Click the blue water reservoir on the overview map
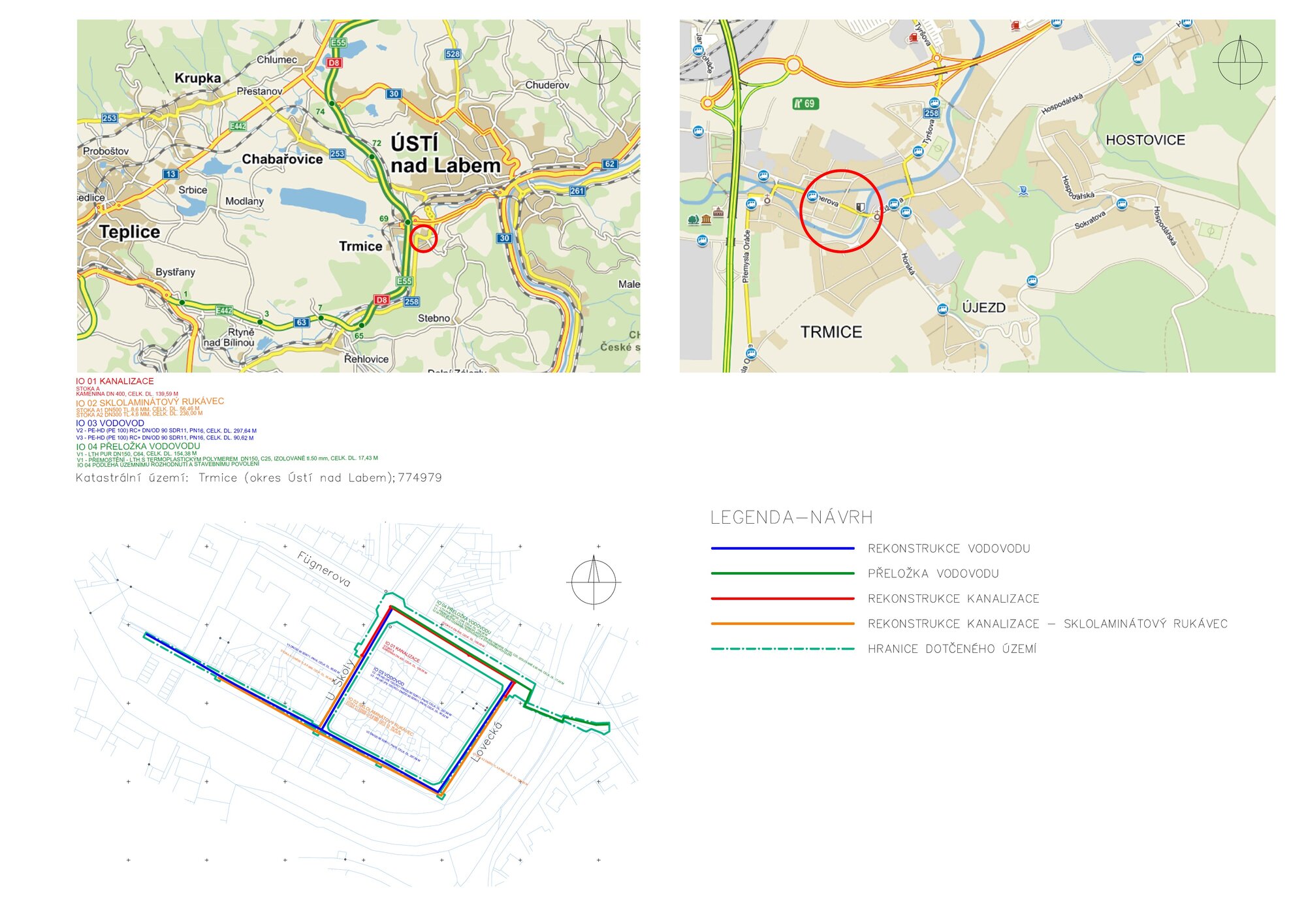The height and width of the screenshot is (924, 1306). point(323,205)
